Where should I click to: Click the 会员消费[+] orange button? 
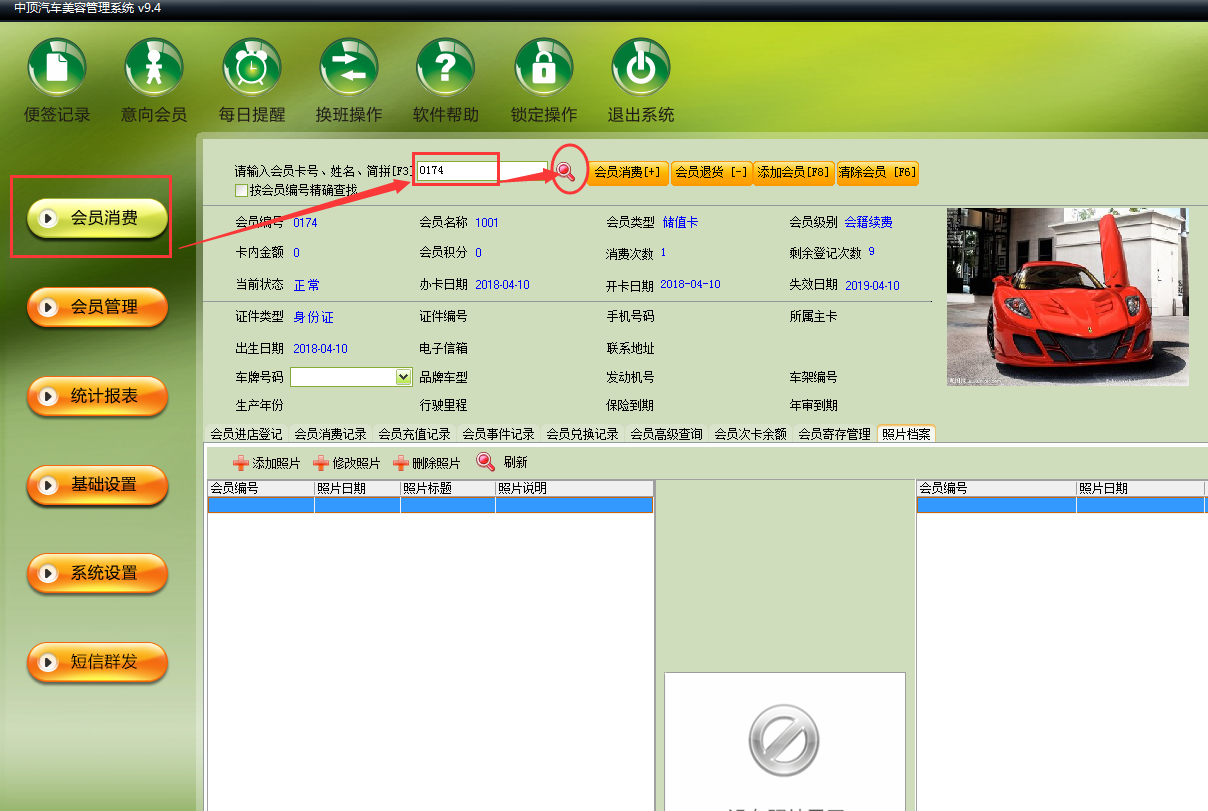[627, 172]
